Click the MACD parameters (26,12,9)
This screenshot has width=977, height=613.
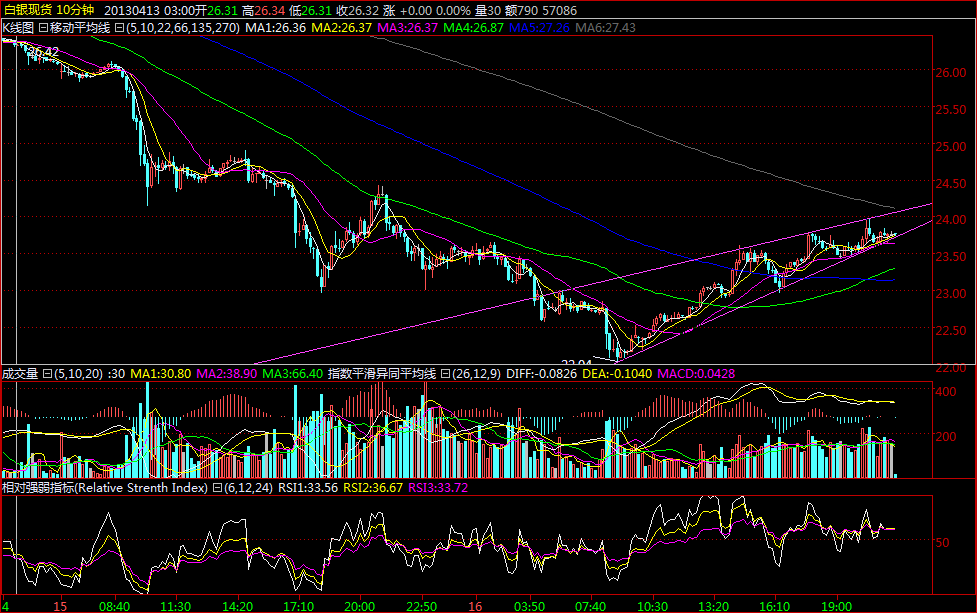(475, 374)
